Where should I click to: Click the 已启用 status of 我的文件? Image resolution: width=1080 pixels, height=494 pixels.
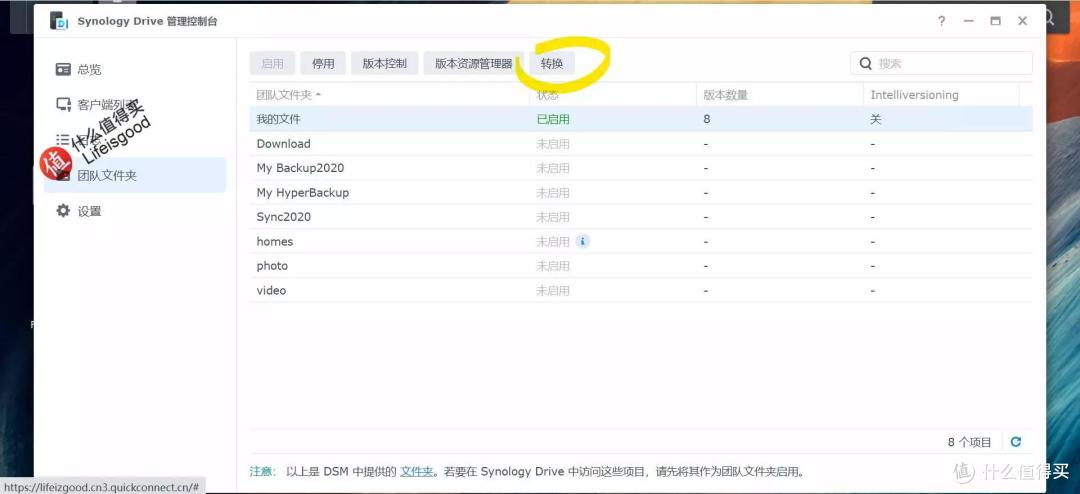click(553, 119)
